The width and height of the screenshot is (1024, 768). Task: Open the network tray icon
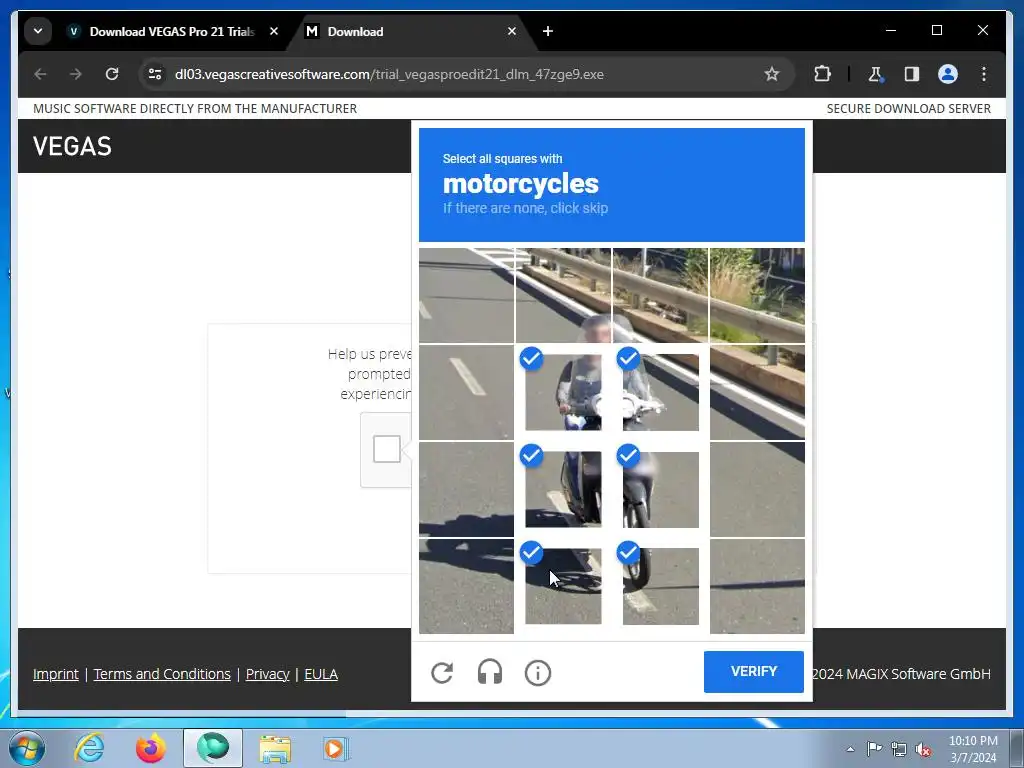coord(899,749)
